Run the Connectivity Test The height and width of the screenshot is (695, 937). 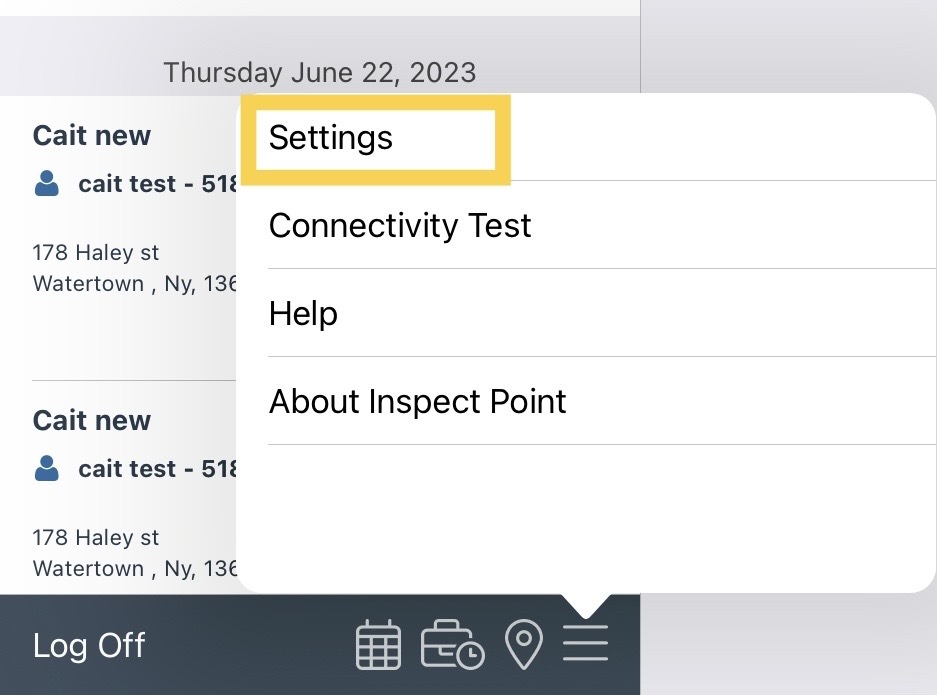(399, 226)
